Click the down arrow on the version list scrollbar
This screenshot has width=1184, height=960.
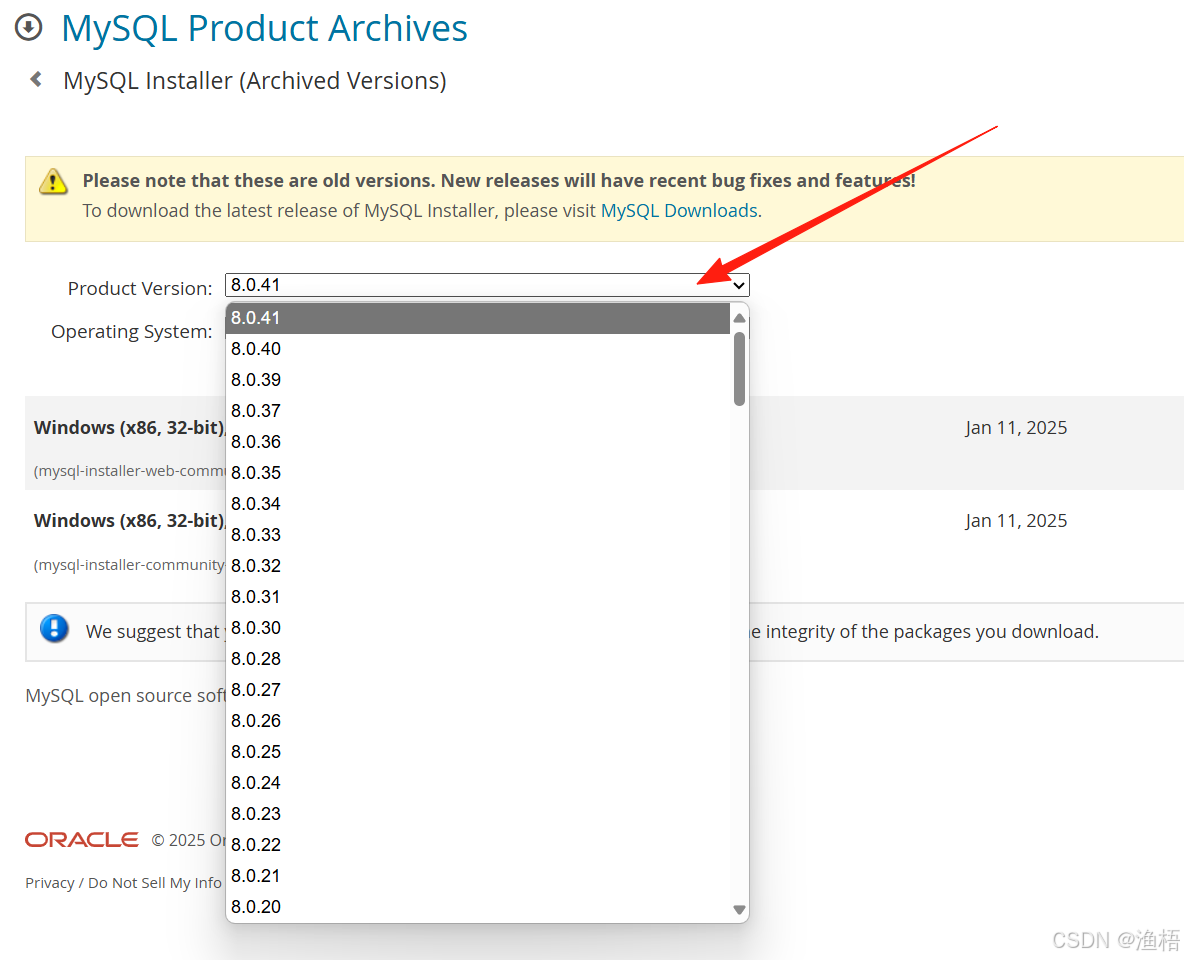click(739, 910)
